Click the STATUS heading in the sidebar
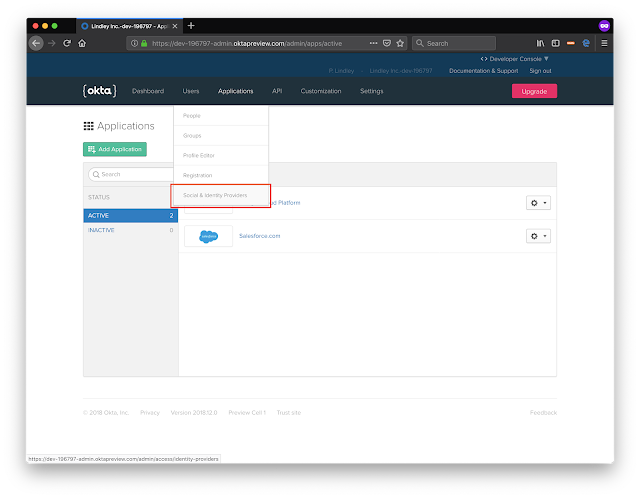 click(x=99, y=197)
